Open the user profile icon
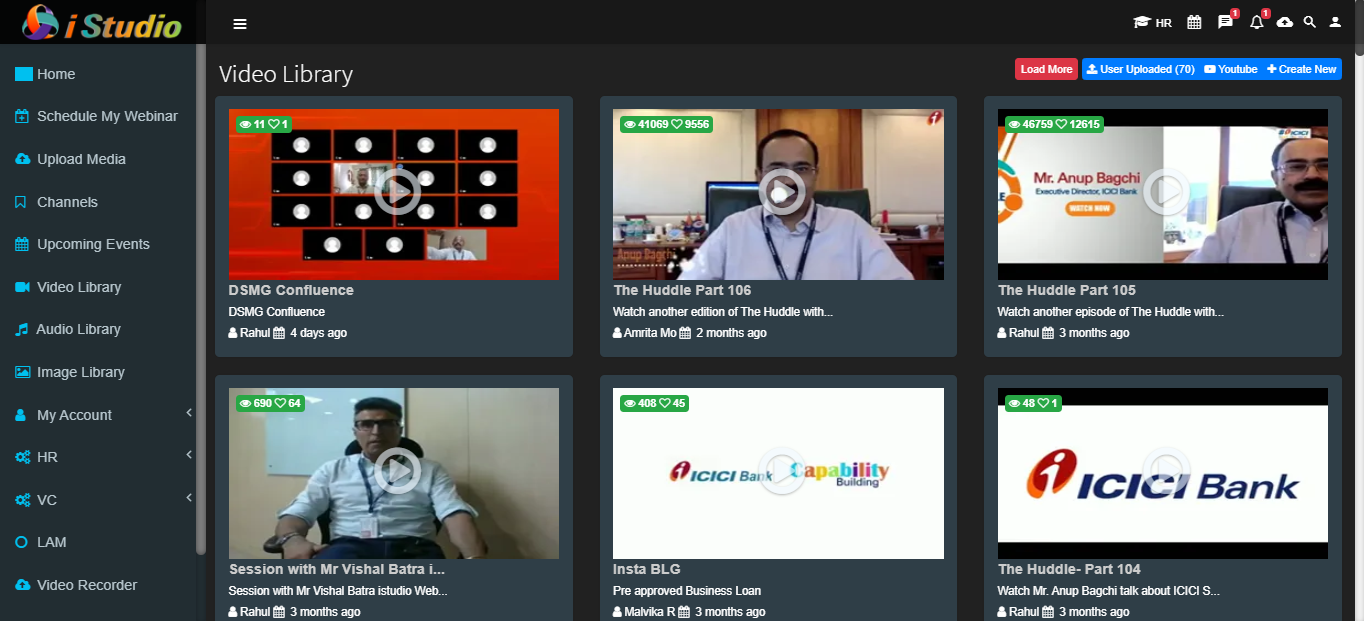Image resolution: width=1364 pixels, height=621 pixels. click(x=1335, y=22)
